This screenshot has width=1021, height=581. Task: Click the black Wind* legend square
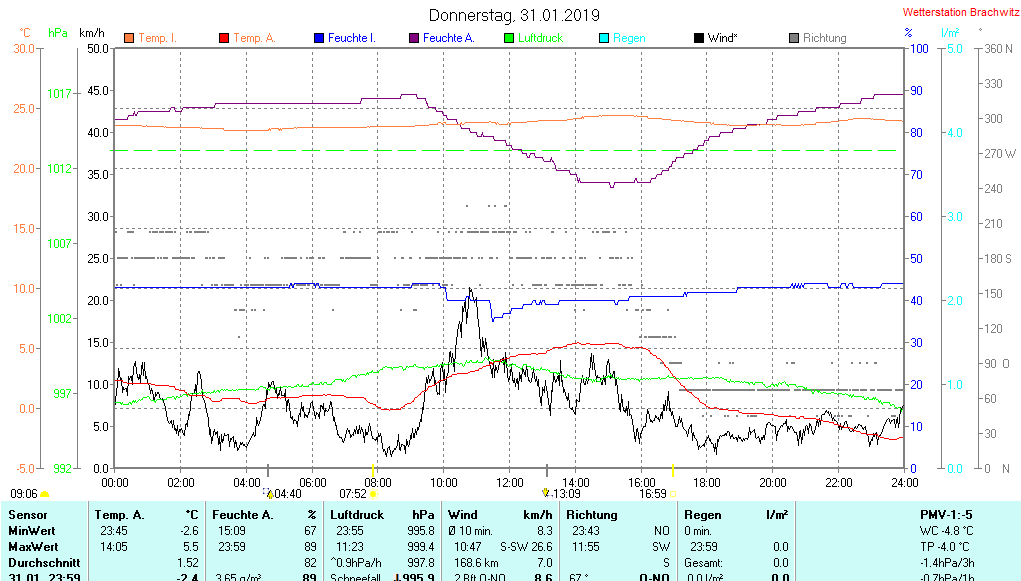tap(699, 38)
